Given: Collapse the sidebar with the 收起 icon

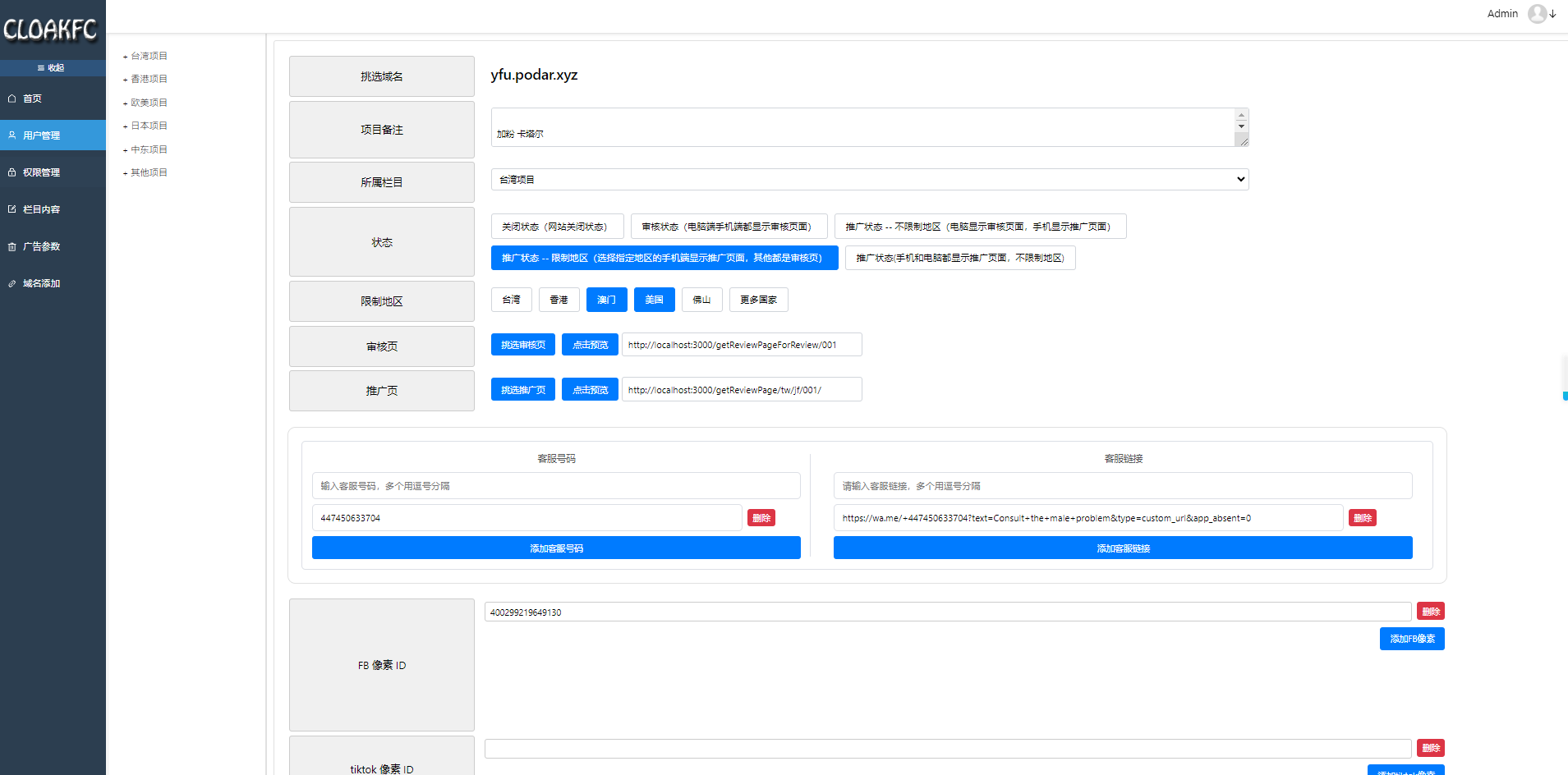Looking at the screenshot, I should [41, 68].
